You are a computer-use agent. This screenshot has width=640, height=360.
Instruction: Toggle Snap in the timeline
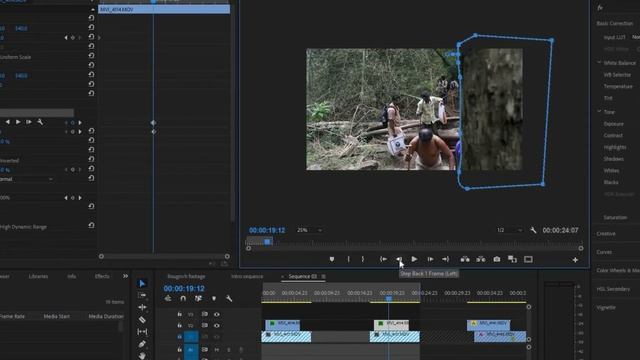tap(183, 298)
